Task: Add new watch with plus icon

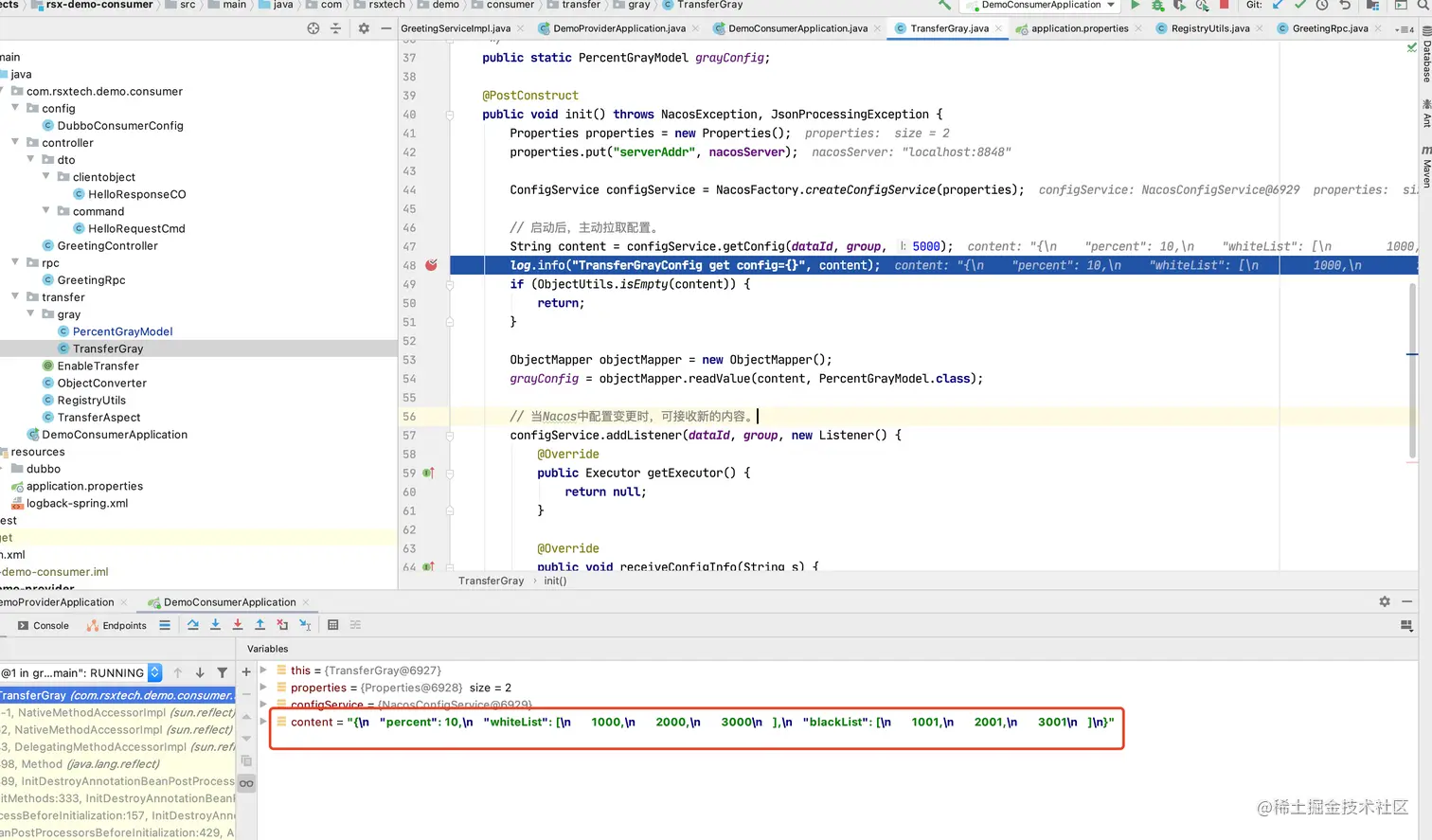Action: coord(246,672)
